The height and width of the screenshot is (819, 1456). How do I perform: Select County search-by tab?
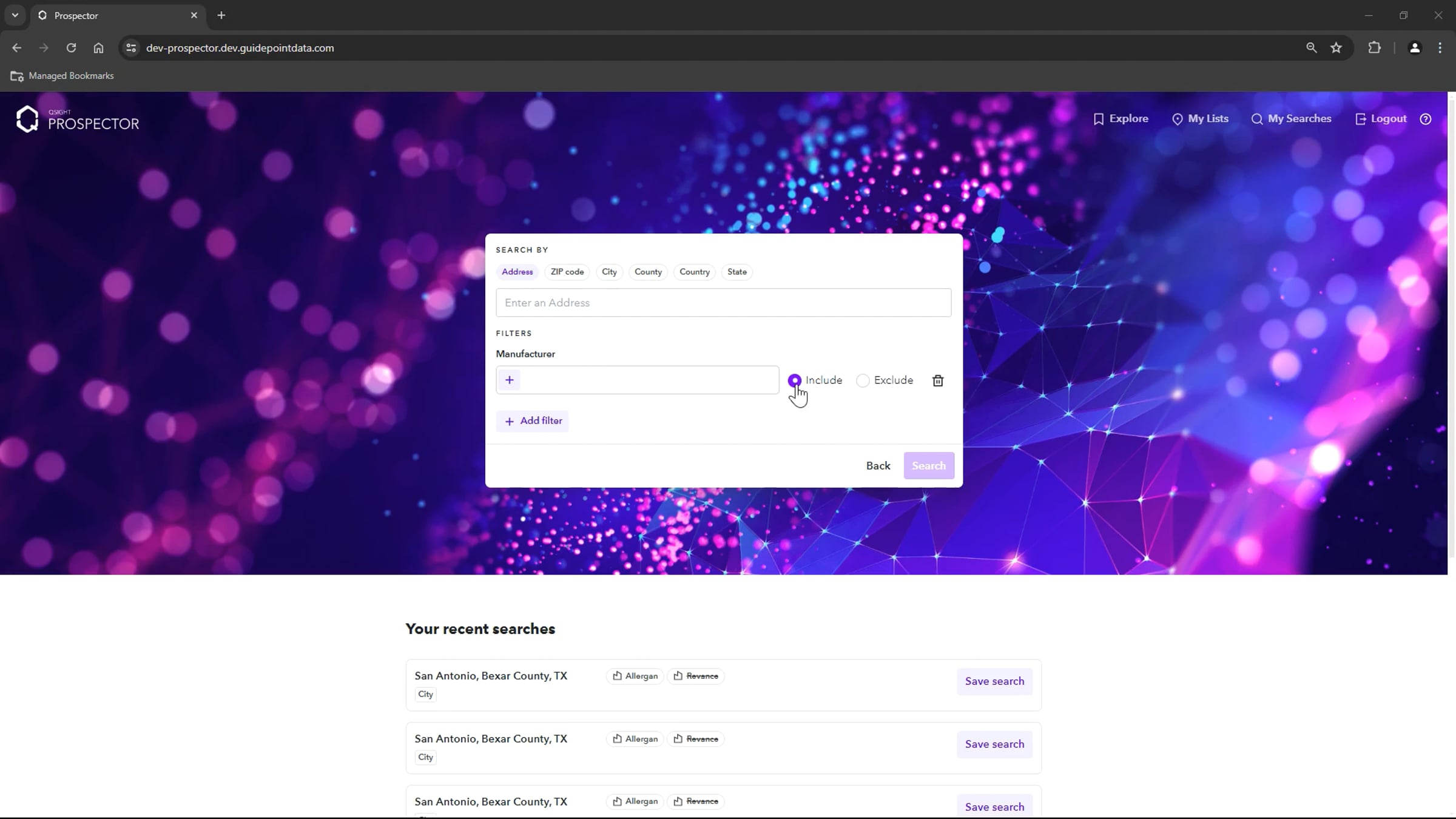(648, 272)
